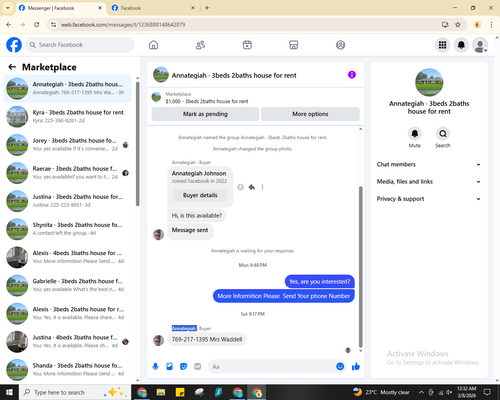
Task: Open the Kyra 3beds 2baths chat
Action: (x=68, y=116)
